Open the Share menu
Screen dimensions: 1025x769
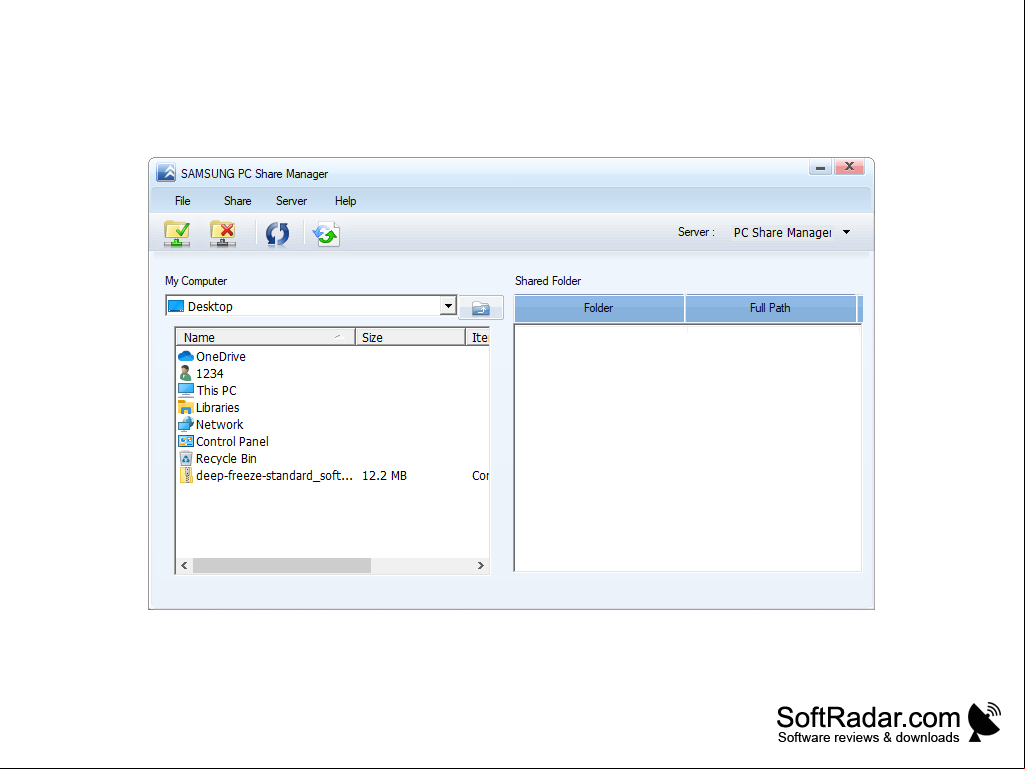(x=237, y=201)
